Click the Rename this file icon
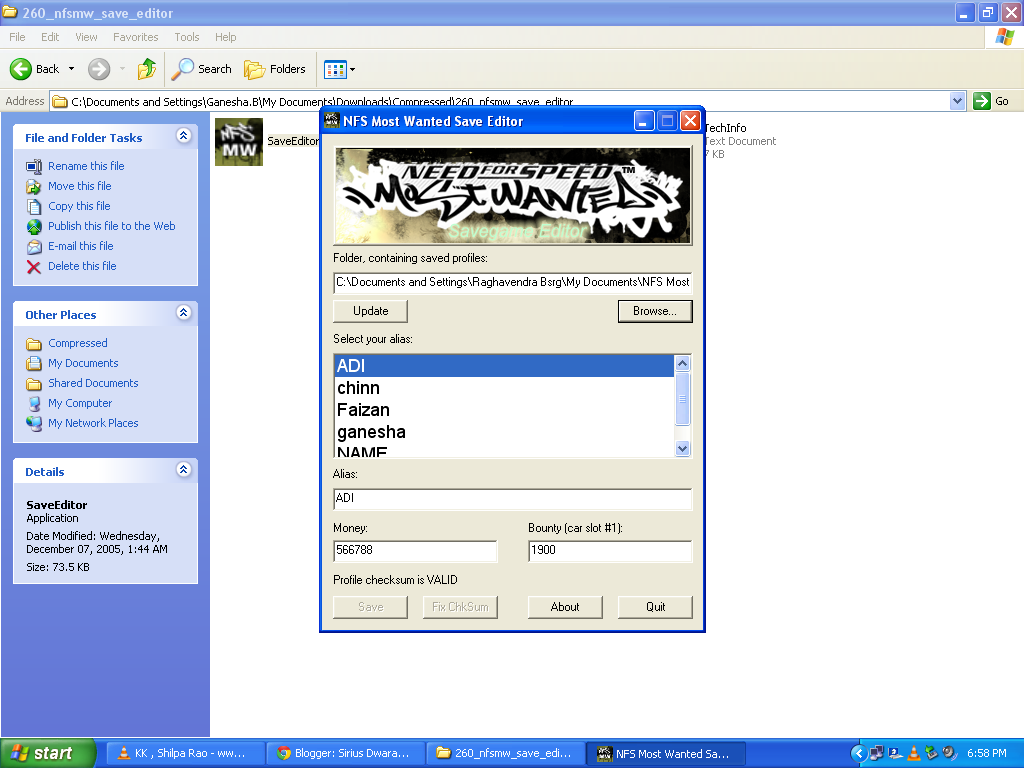The width and height of the screenshot is (1024, 768). [34, 167]
